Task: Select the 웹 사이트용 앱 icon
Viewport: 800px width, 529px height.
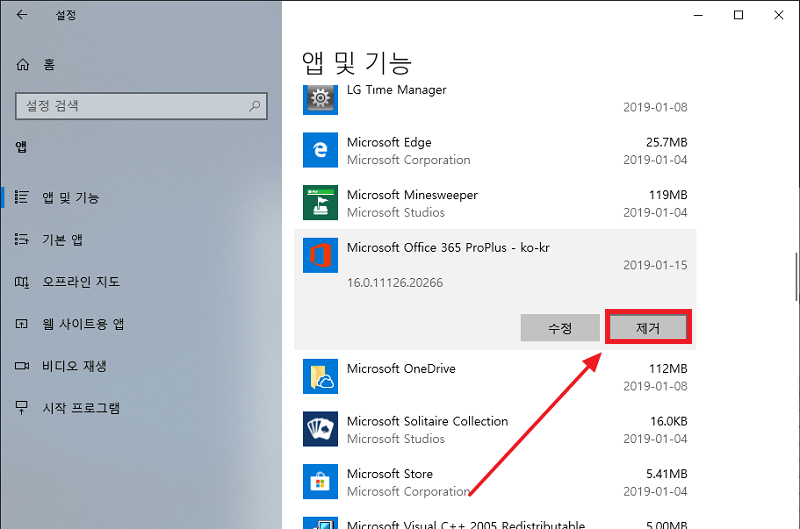Action: click(x=21, y=323)
